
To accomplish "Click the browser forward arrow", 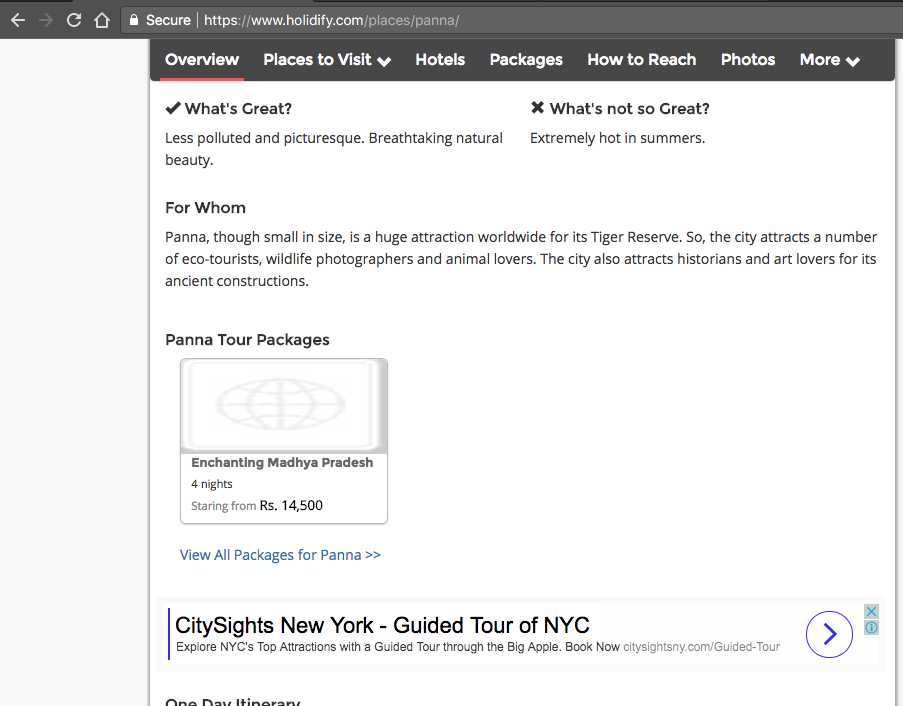I will [46, 20].
